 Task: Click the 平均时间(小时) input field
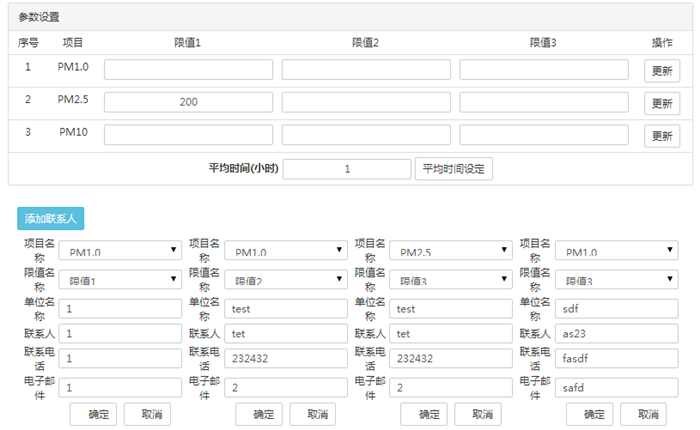pos(346,169)
